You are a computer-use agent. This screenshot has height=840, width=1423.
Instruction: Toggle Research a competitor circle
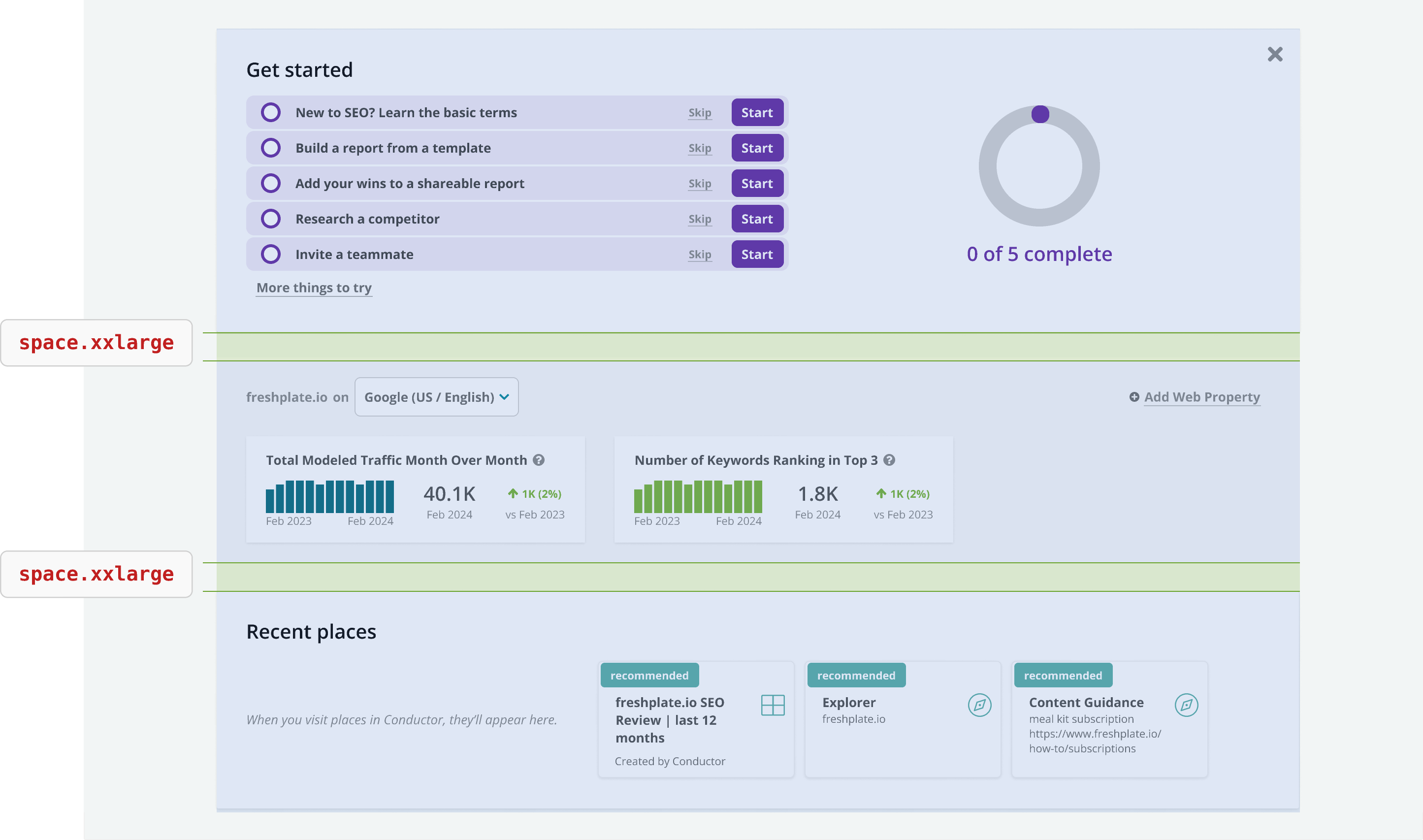[x=270, y=219]
